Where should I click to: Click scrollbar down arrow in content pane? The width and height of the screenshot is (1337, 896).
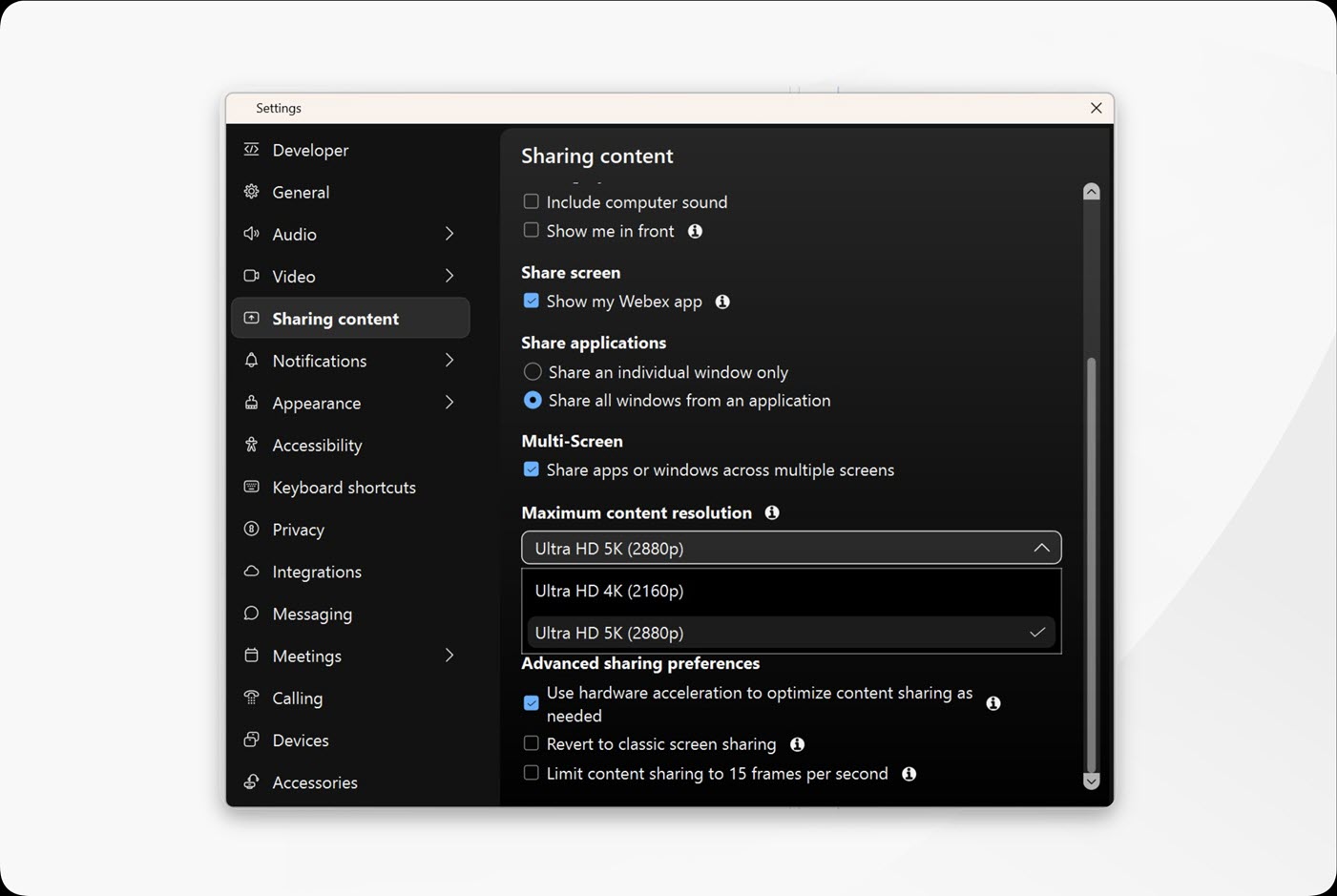click(x=1092, y=781)
